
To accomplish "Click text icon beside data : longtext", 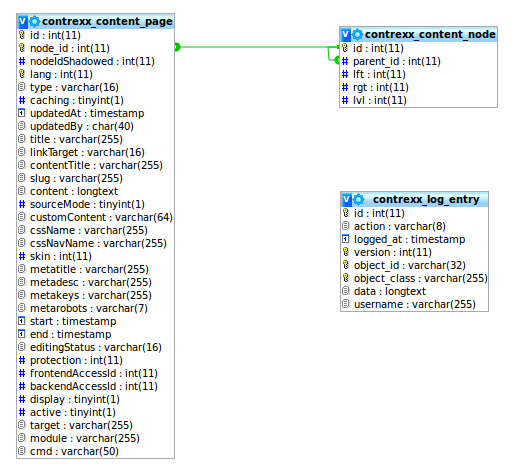I will point(346,291).
